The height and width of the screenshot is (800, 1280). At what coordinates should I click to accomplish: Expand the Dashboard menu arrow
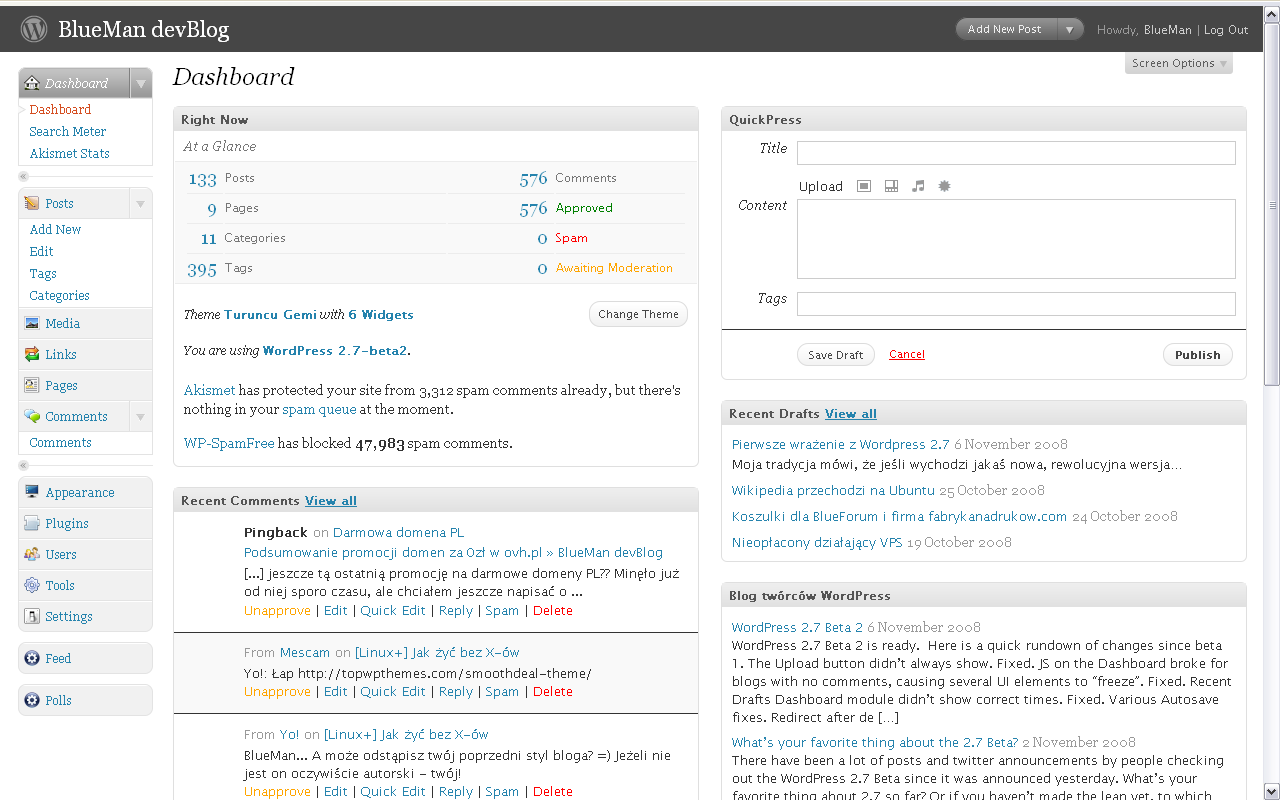point(141,83)
